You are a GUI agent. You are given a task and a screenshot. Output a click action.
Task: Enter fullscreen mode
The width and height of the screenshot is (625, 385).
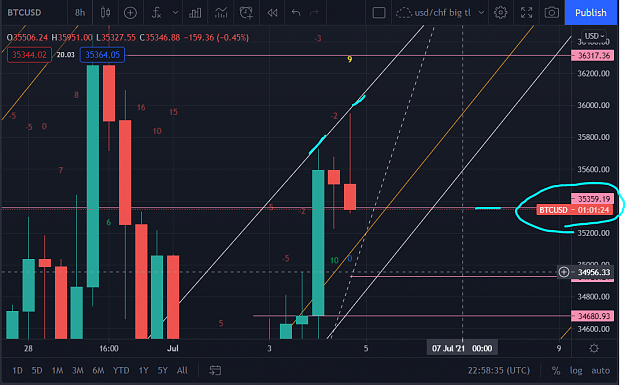pyautogui.click(x=527, y=13)
